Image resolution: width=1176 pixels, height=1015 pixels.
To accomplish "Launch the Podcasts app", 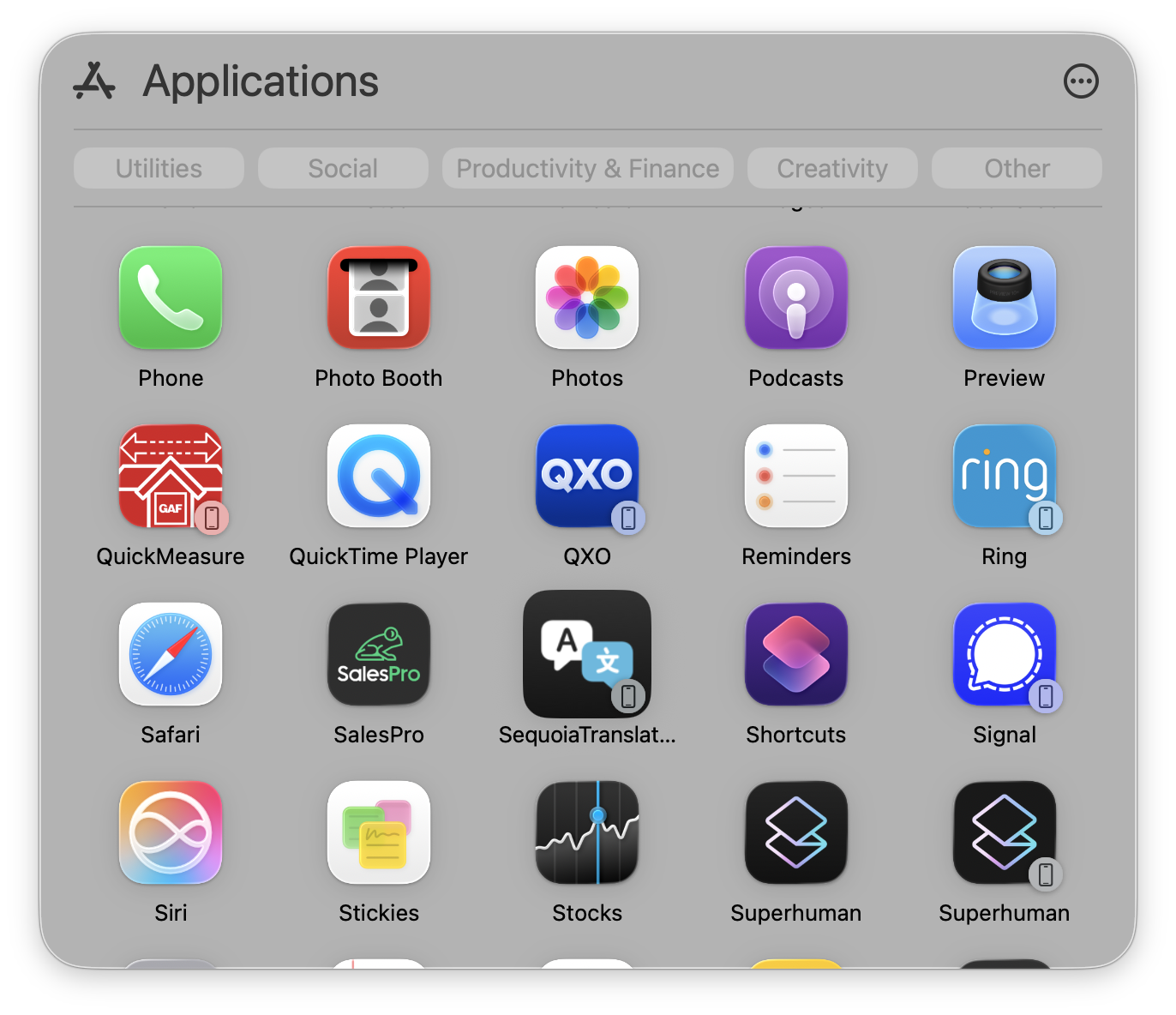I will [796, 297].
